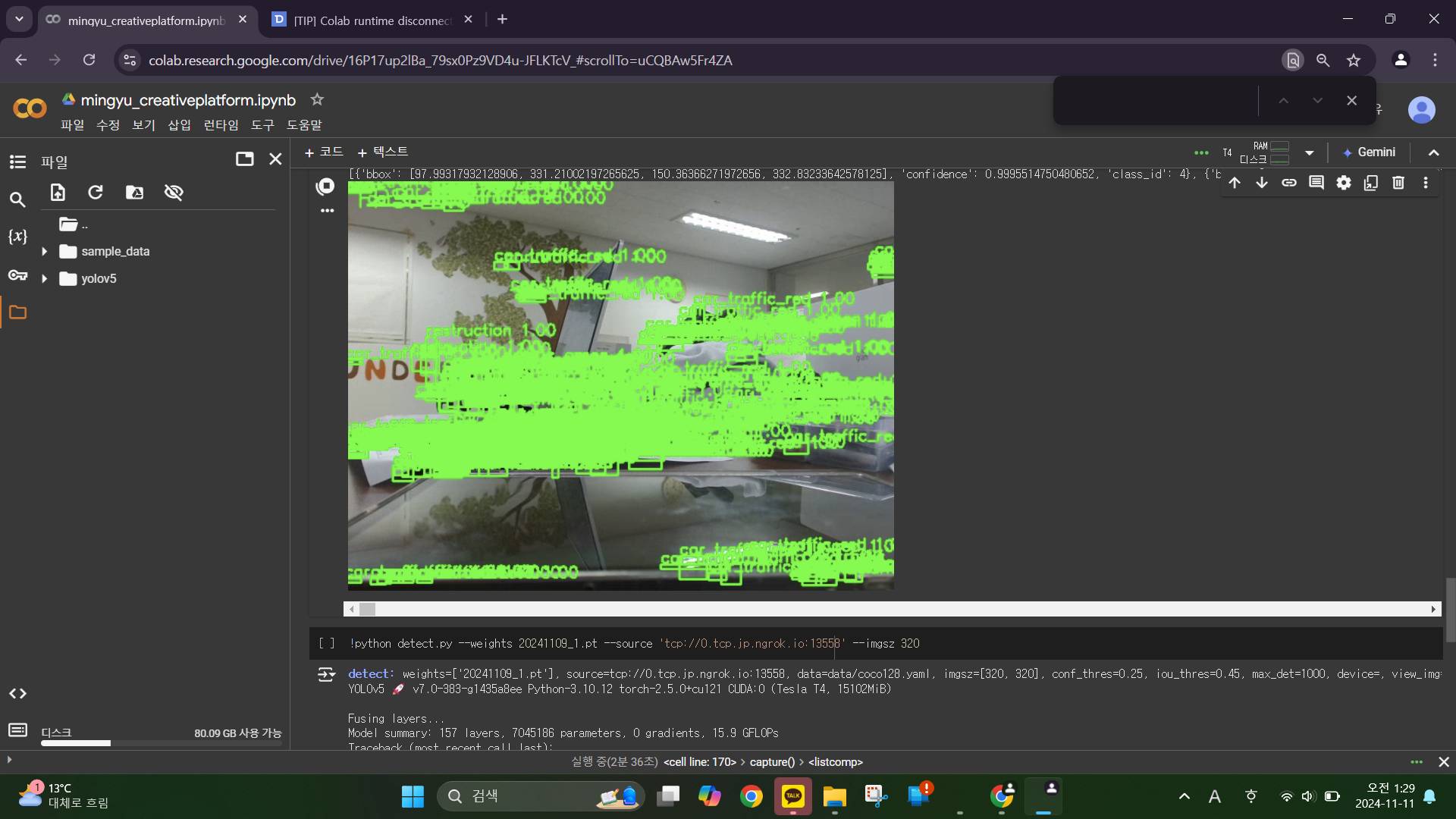
Task: Add a new text cell with 텍스트
Action: [383, 152]
